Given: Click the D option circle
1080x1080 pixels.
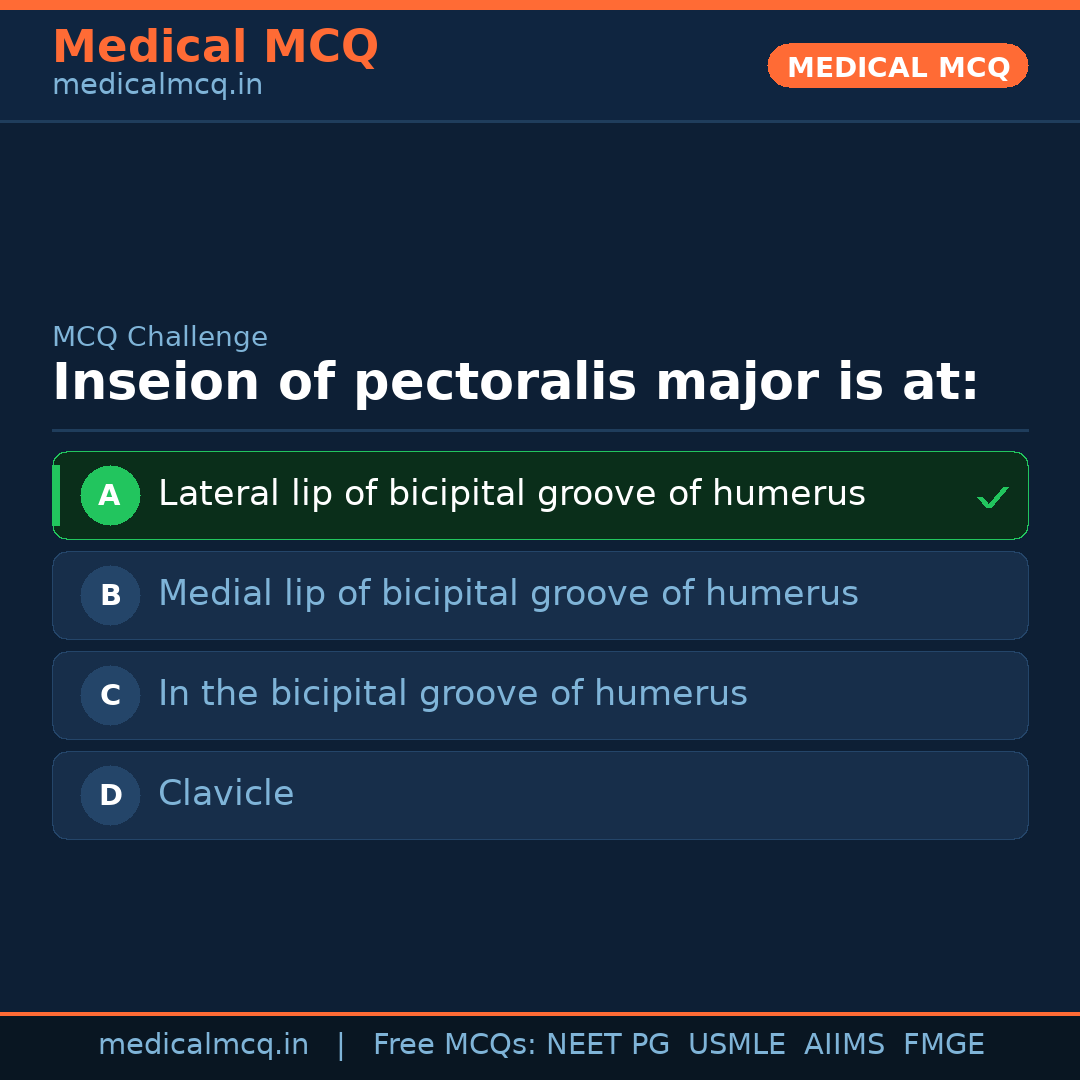Looking at the screenshot, I should click(110, 795).
